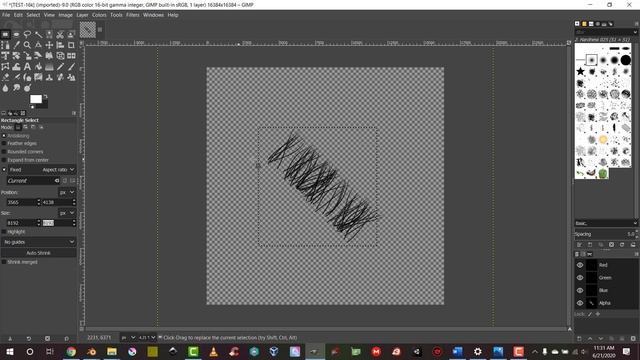
Task: Click the Auto Shrink button
Action: coord(38,253)
